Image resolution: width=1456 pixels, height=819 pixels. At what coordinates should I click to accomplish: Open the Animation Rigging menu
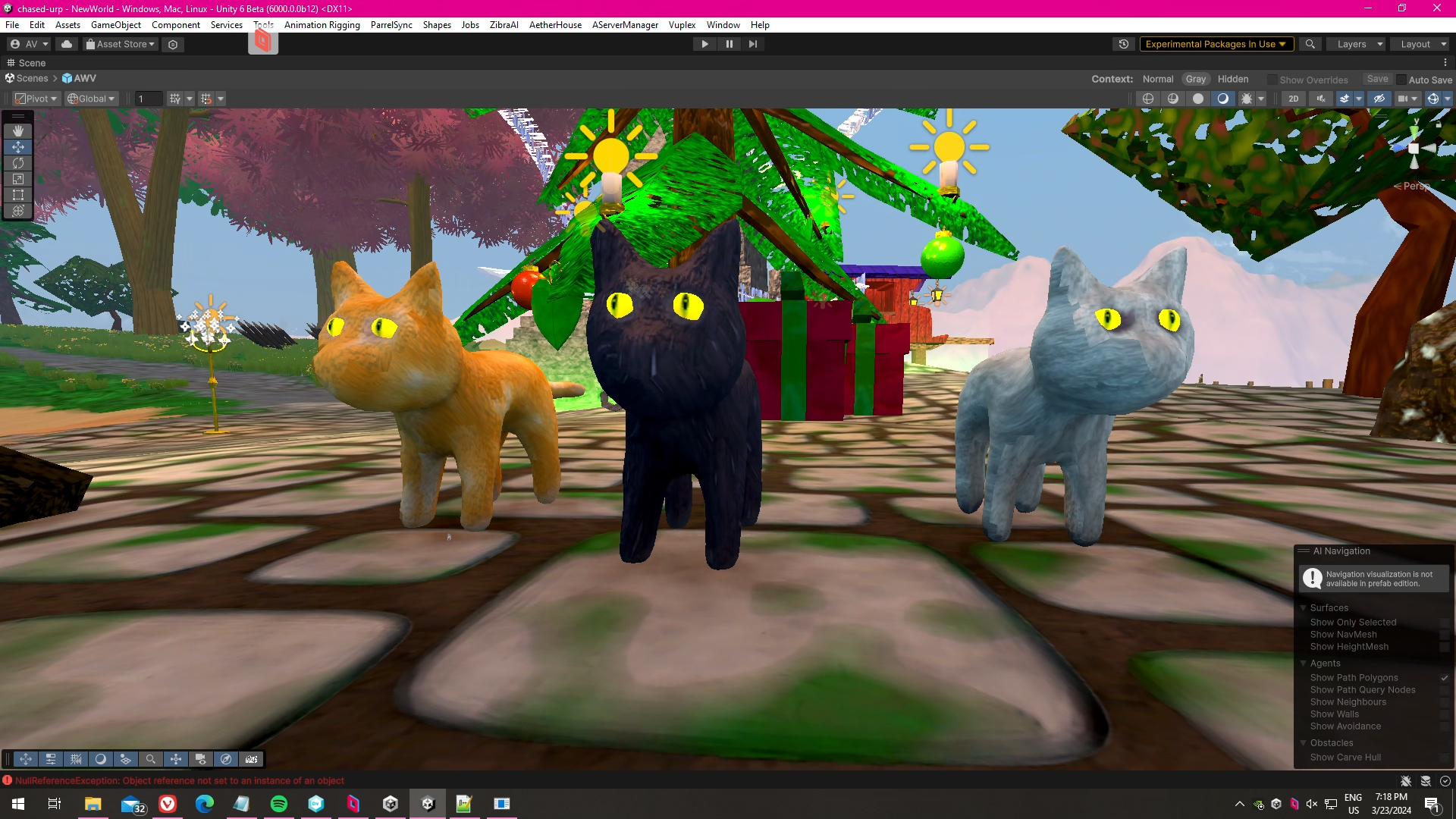(x=322, y=25)
